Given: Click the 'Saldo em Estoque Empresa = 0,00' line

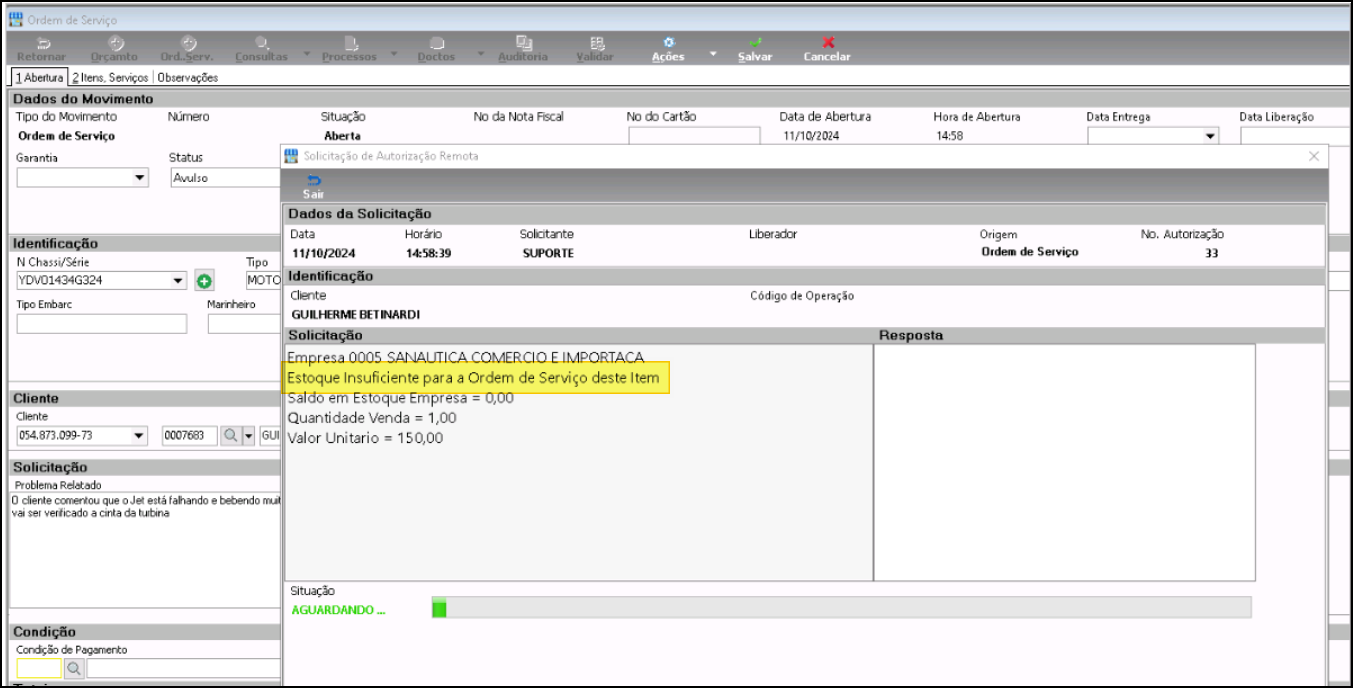Looking at the screenshot, I should (x=400, y=398).
